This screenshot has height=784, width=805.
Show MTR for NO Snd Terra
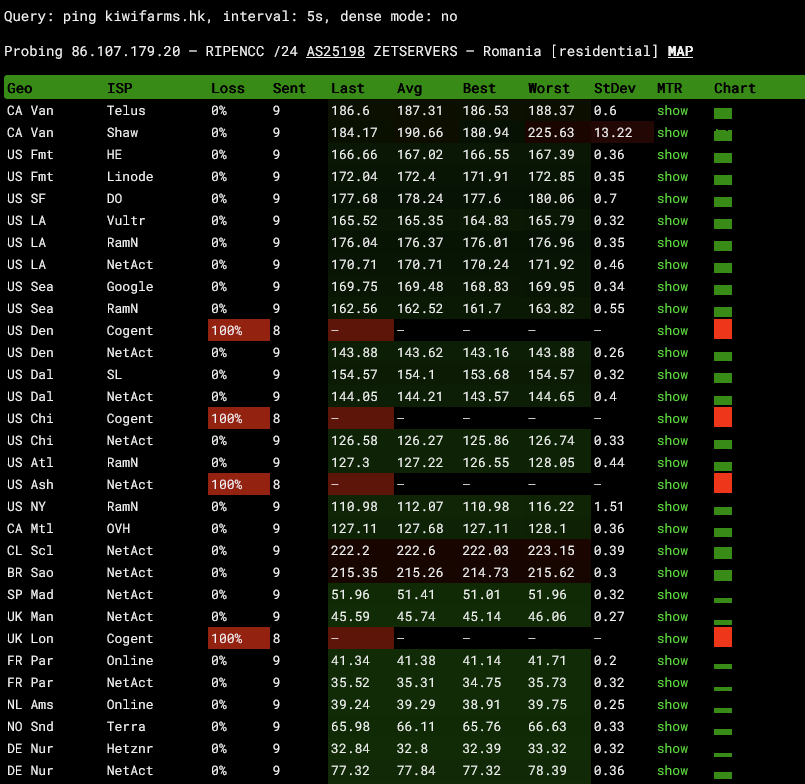(673, 727)
